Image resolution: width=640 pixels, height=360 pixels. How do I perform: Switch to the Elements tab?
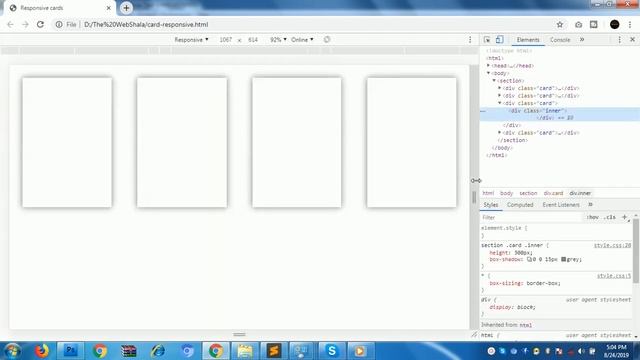tap(528, 40)
